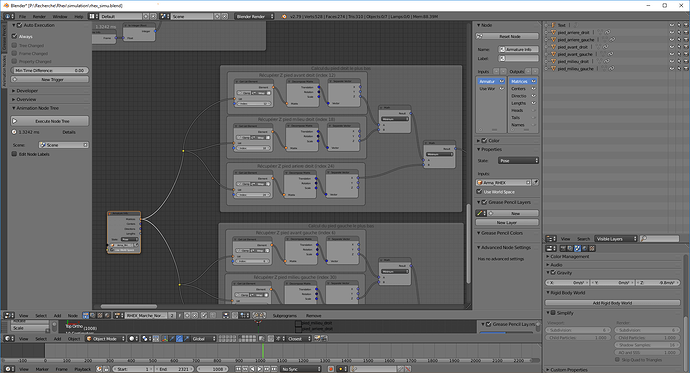Click the pied_avant_droit mesh object icon
Screen dimensions: 690x373
pos(554,47)
